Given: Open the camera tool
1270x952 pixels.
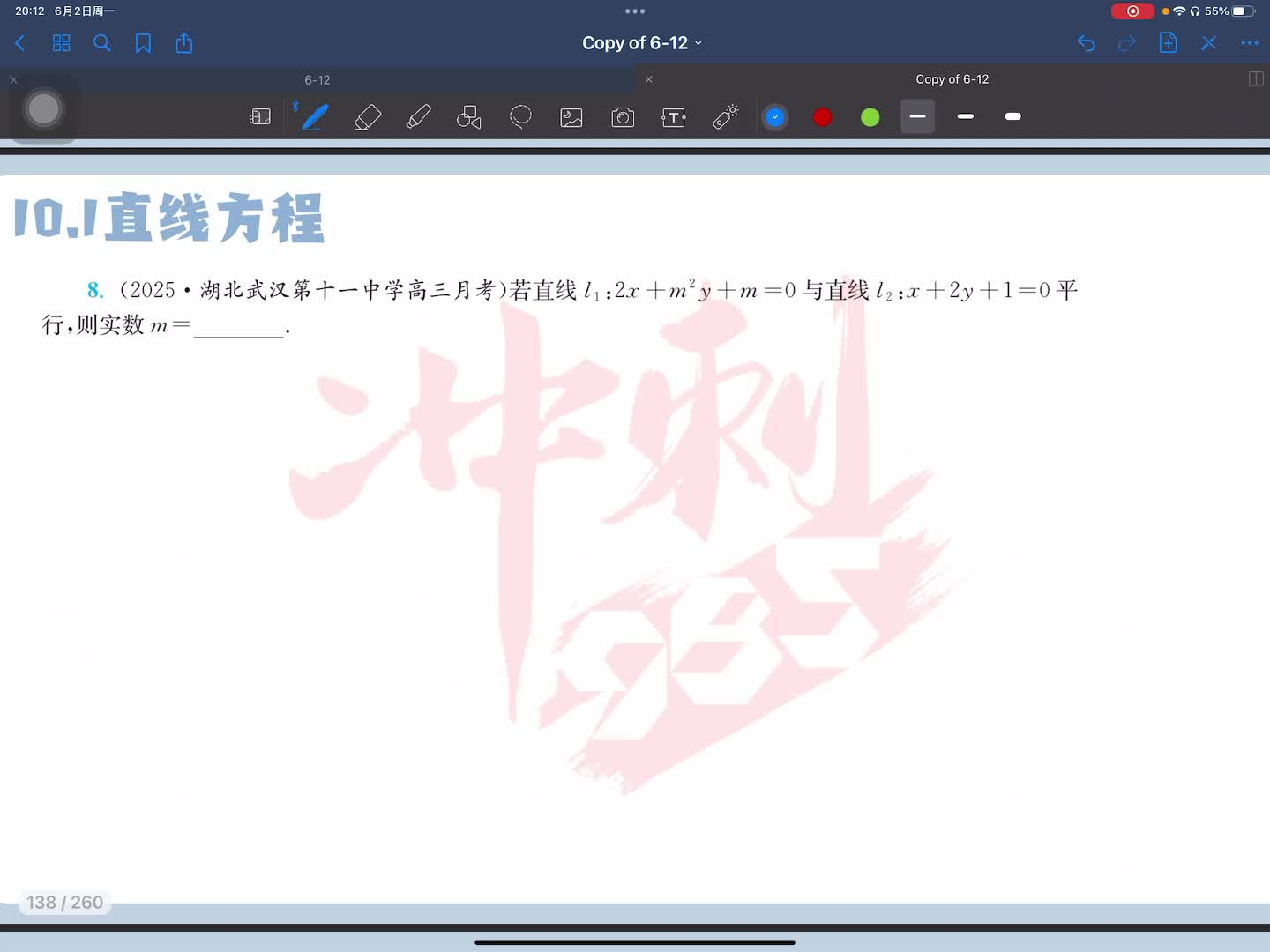Looking at the screenshot, I should (x=623, y=116).
